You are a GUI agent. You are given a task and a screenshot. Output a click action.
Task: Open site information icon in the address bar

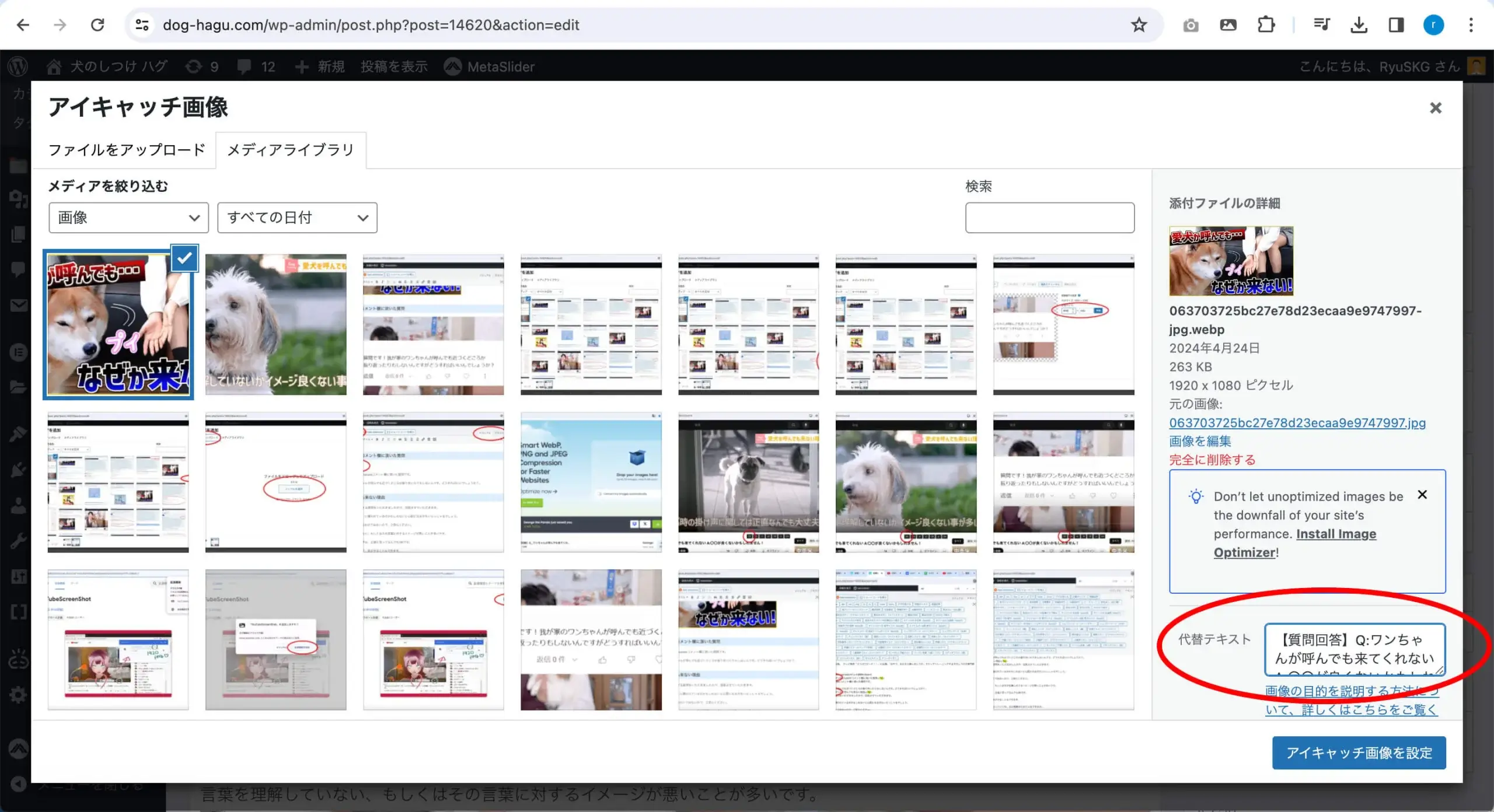pos(142,25)
